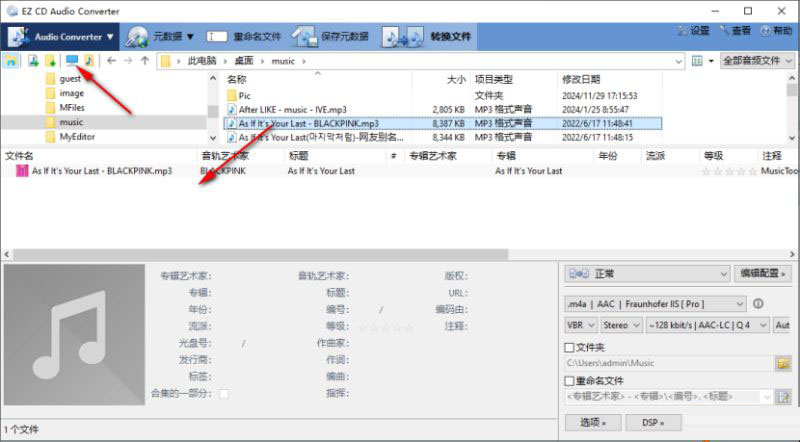Click the add files icon with green plus
Viewport: 800px width, 442px height.
tap(33, 61)
